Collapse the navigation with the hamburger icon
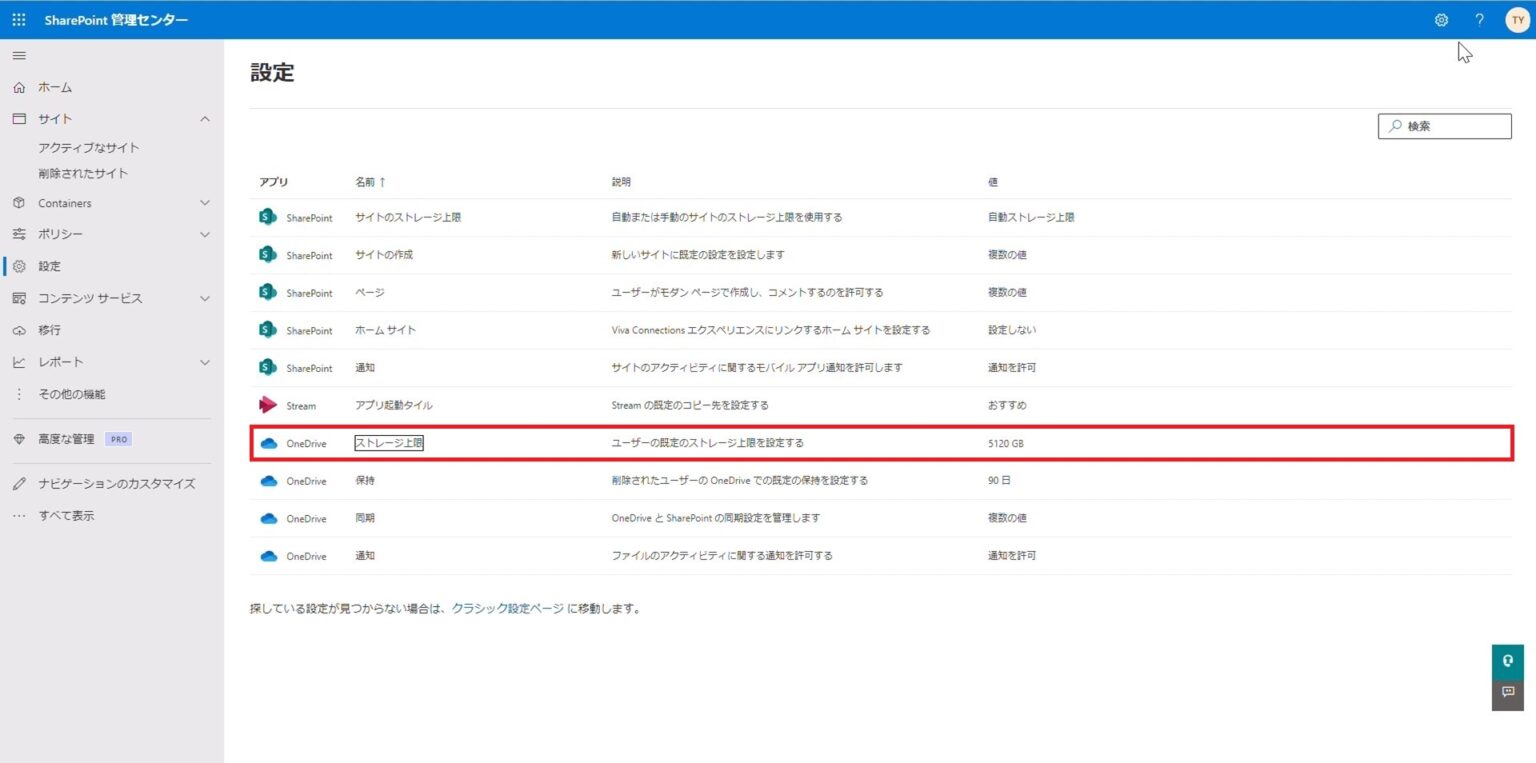The image size is (1536, 763). (18, 55)
